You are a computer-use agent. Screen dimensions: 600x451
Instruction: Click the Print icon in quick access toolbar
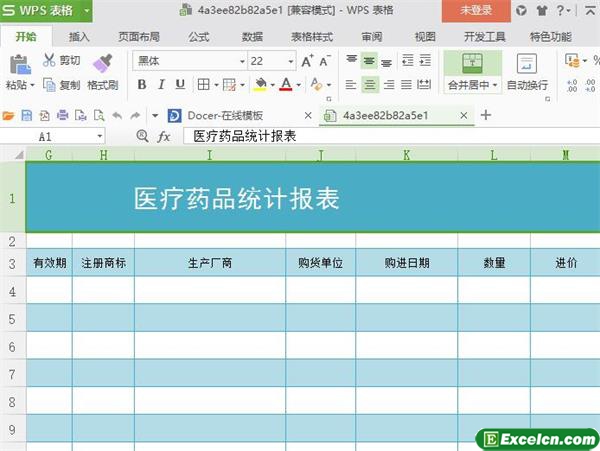pyautogui.click(x=62, y=115)
